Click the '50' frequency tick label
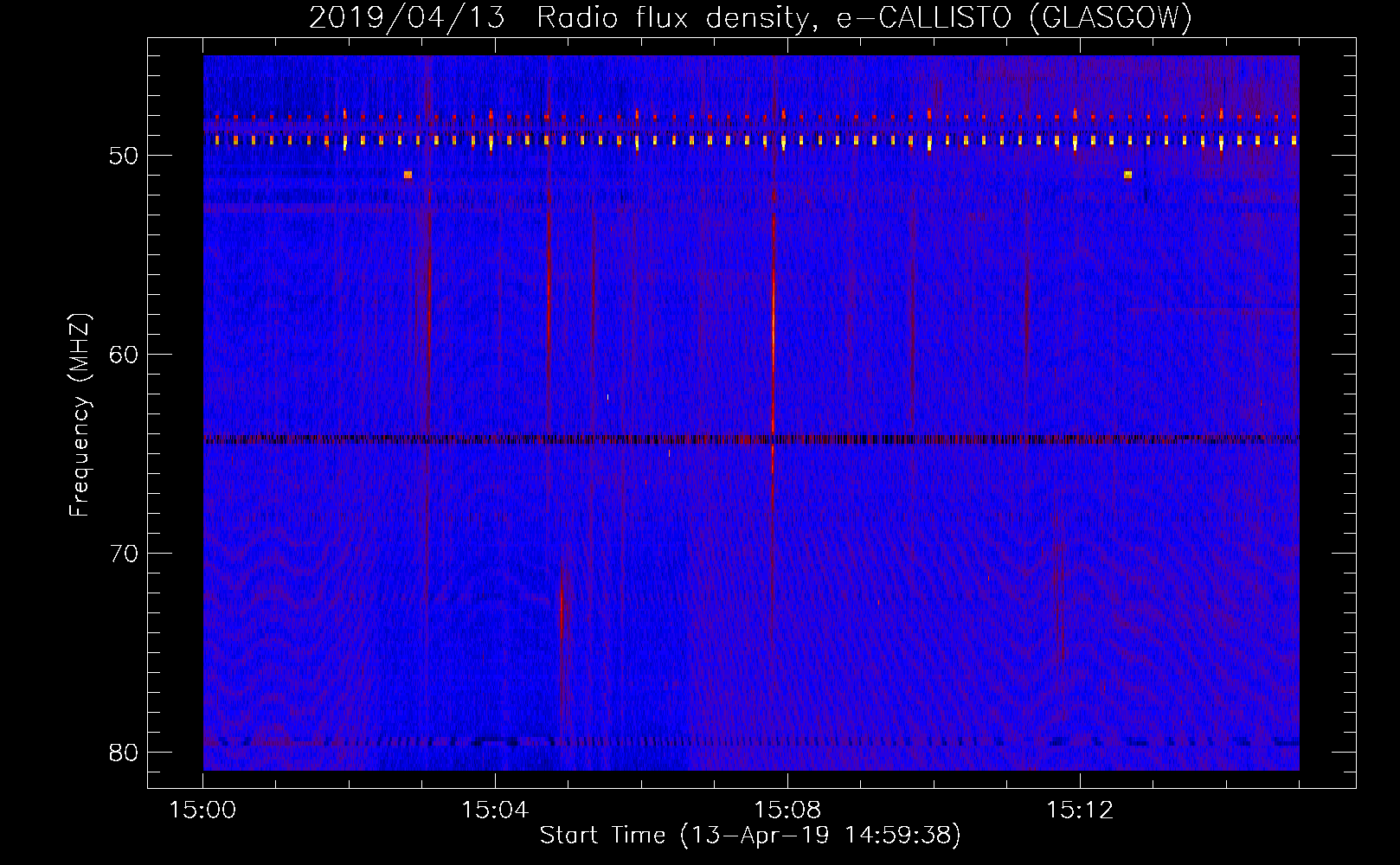 click(124, 156)
